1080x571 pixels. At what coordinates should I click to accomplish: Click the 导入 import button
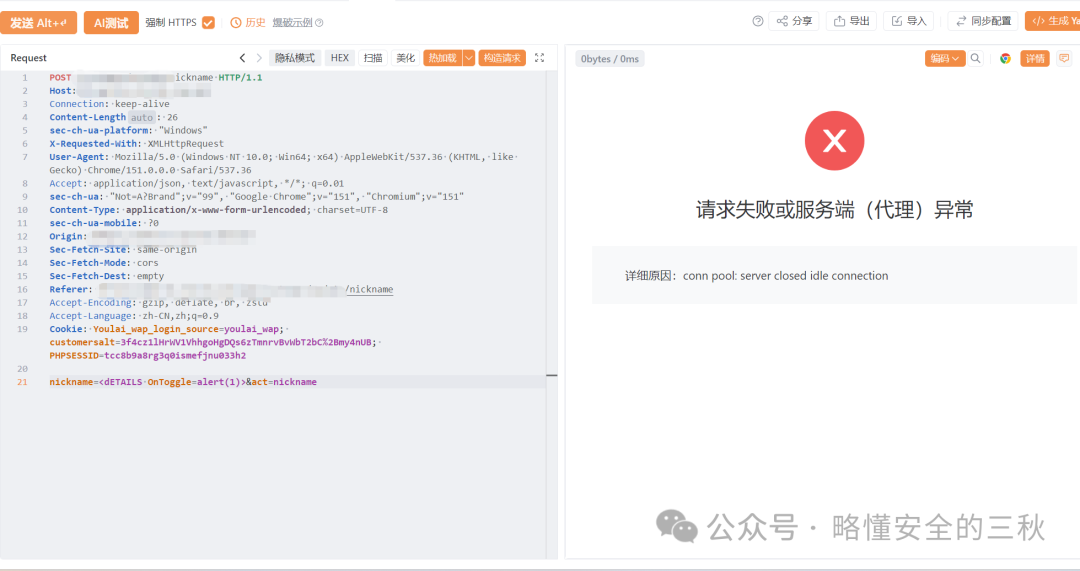(908, 21)
